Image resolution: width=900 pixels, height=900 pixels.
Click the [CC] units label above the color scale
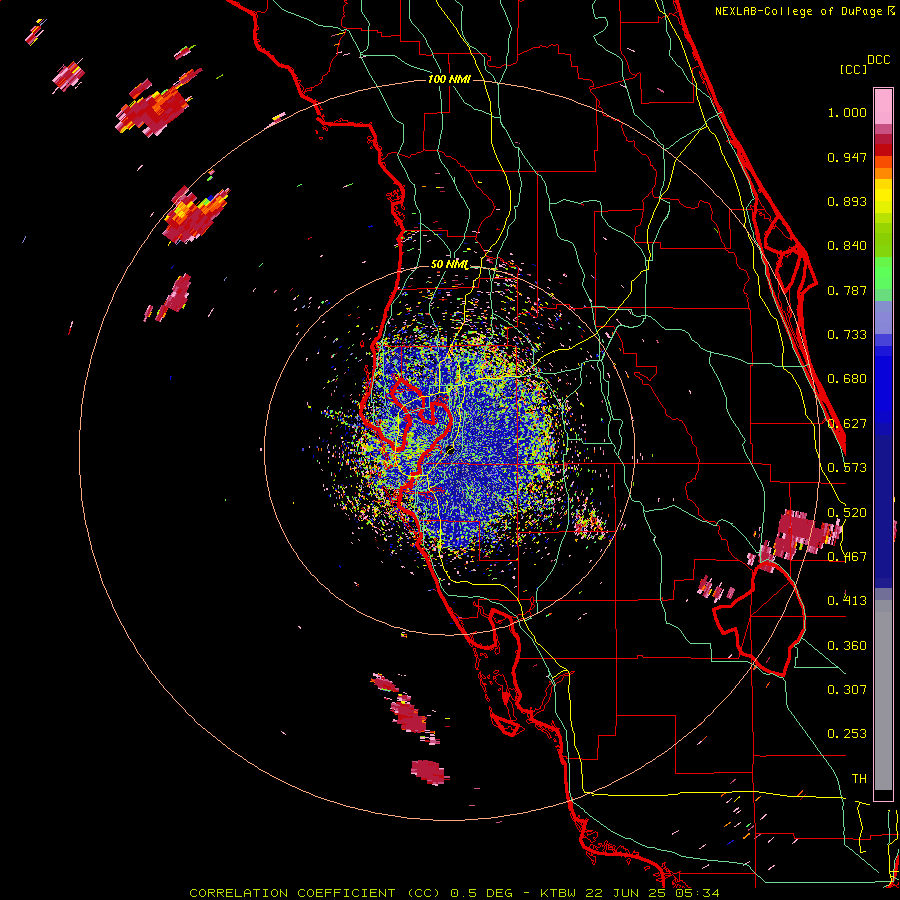click(x=853, y=69)
